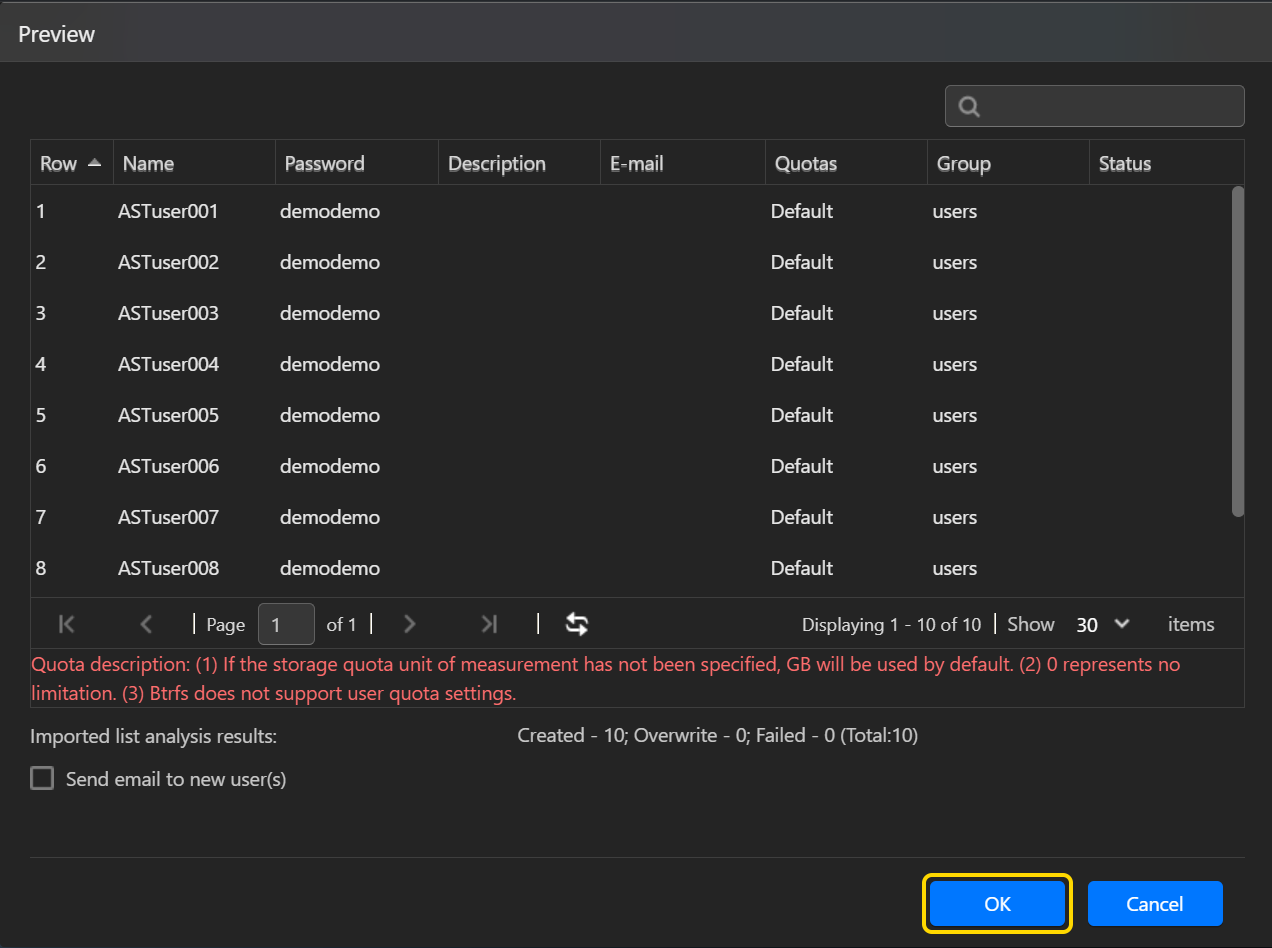Sort by the Group column header
The width and height of the screenshot is (1272, 948).
[963, 164]
